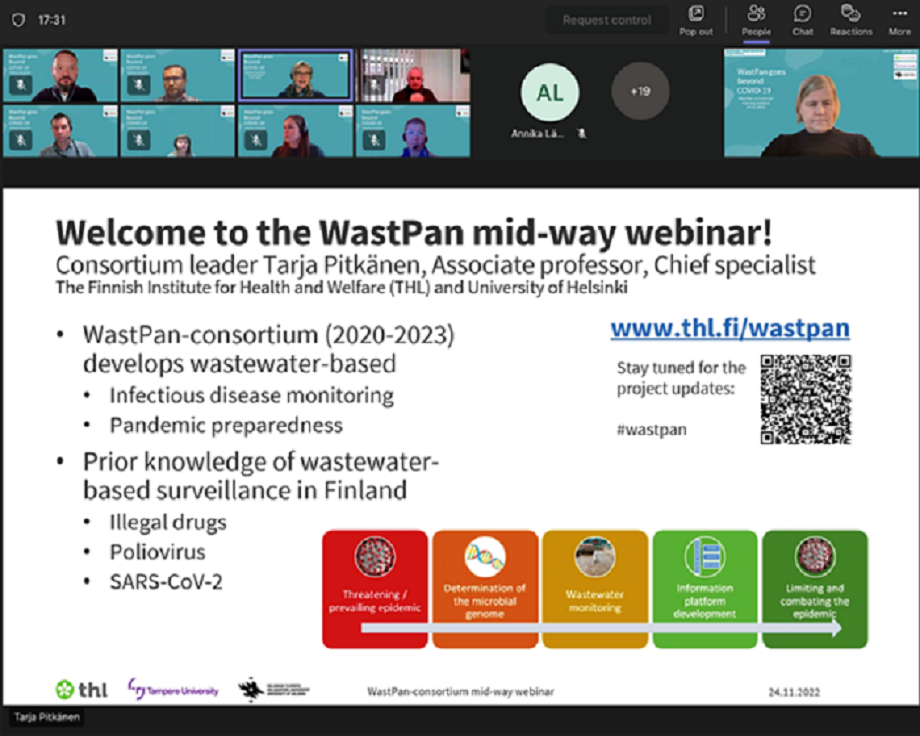Click the Tarja Pitkänen name label
The image size is (920, 736).
[48, 717]
